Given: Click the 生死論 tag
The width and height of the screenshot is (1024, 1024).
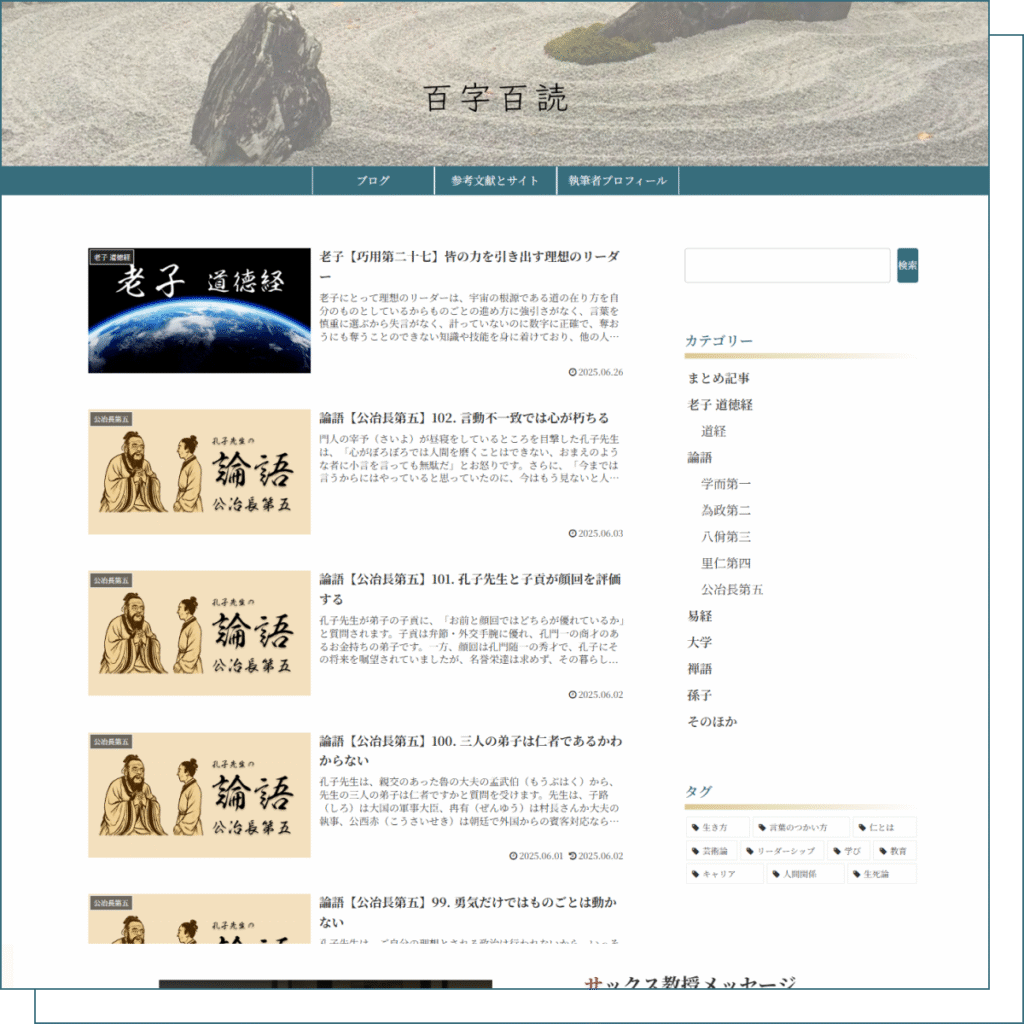Looking at the screenshot, I should (x=881, y=874).
